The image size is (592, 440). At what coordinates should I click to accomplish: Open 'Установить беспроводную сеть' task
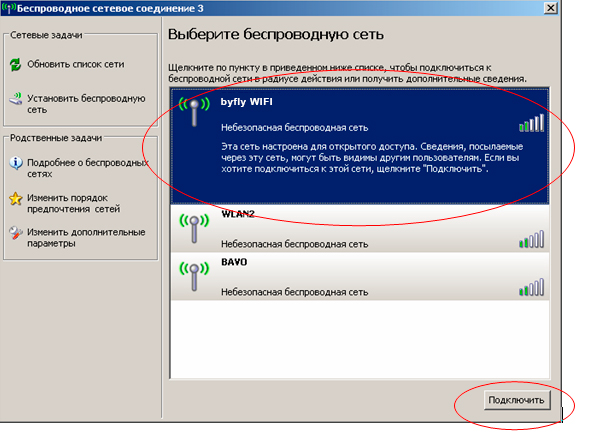[x=86, y=104]
